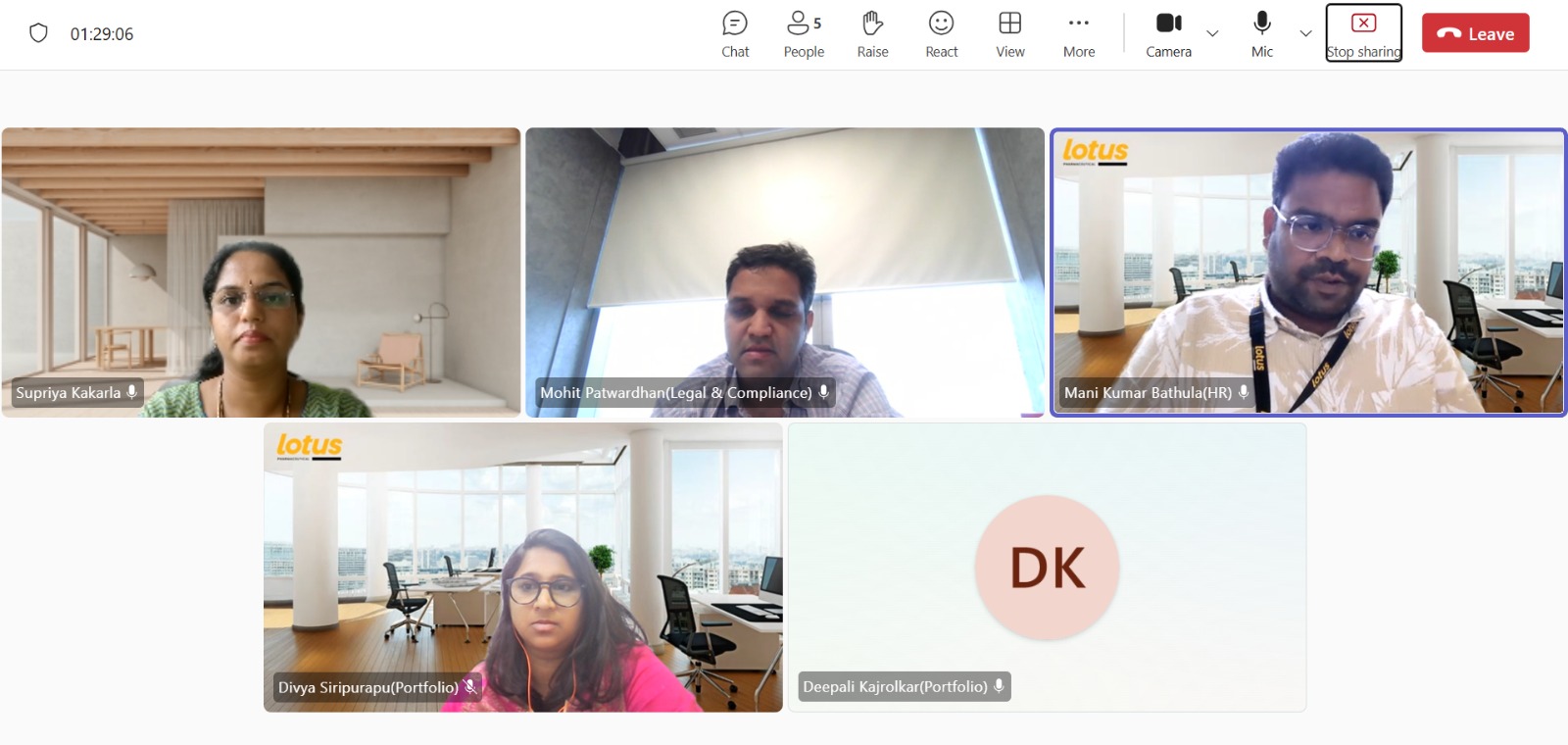Click the Stop sharing button
Screen dimensions: 1568x745
point(1363,33)
